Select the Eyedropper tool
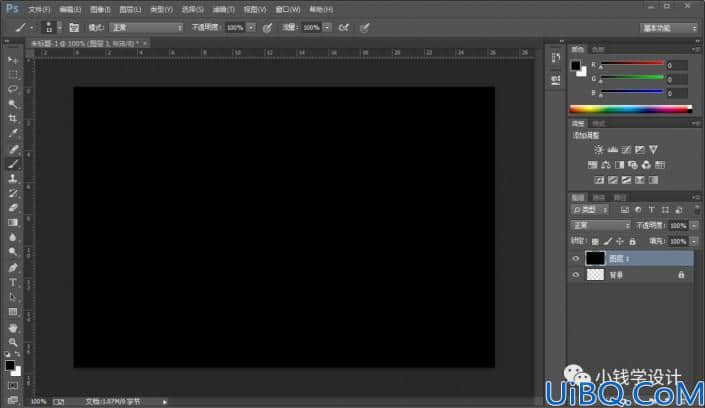The width and height of the screenshot is (705, 408). (x=13, y=133)
